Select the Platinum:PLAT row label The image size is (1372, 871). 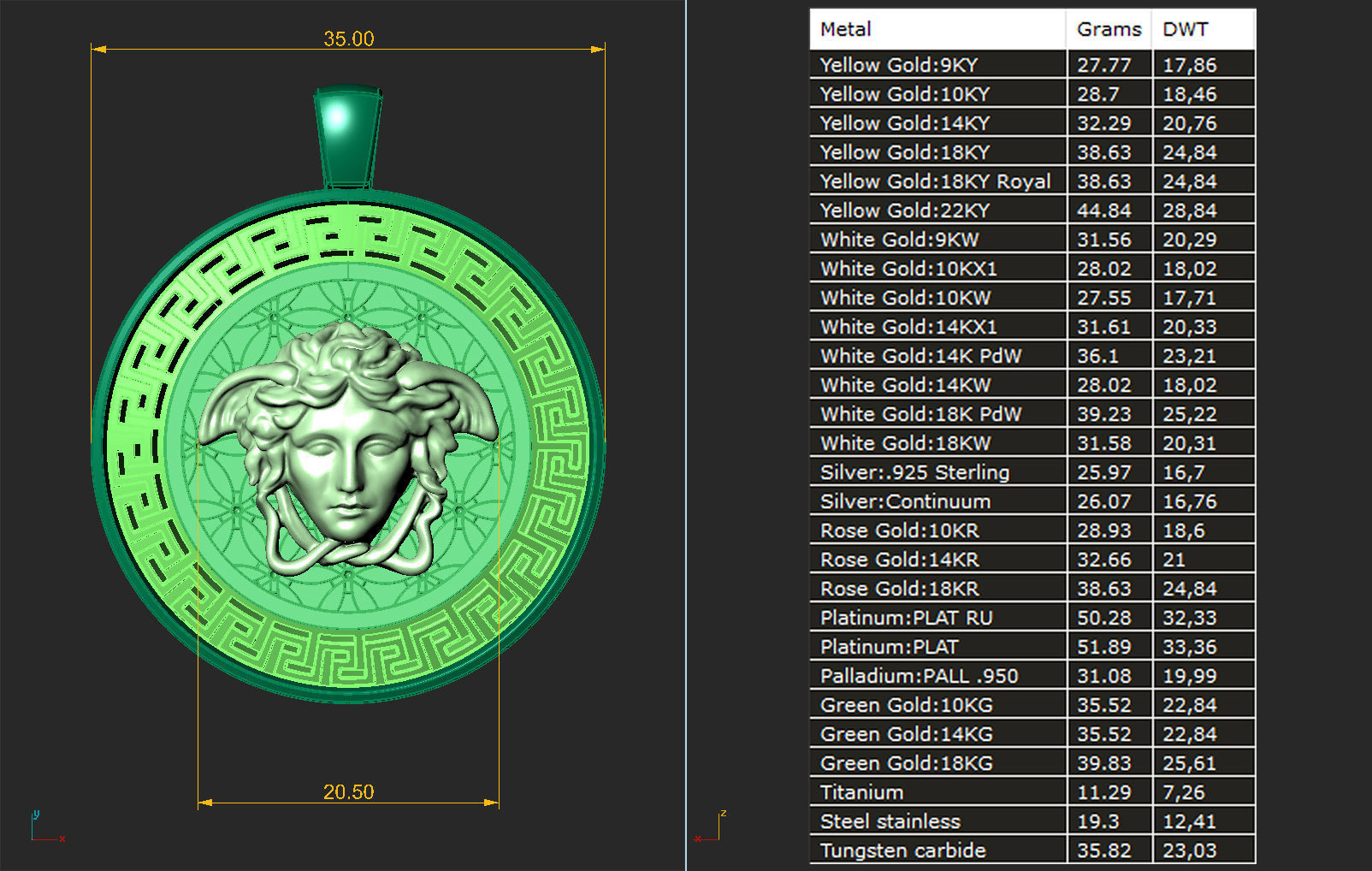pyautogui.click(x=890, y=647)
